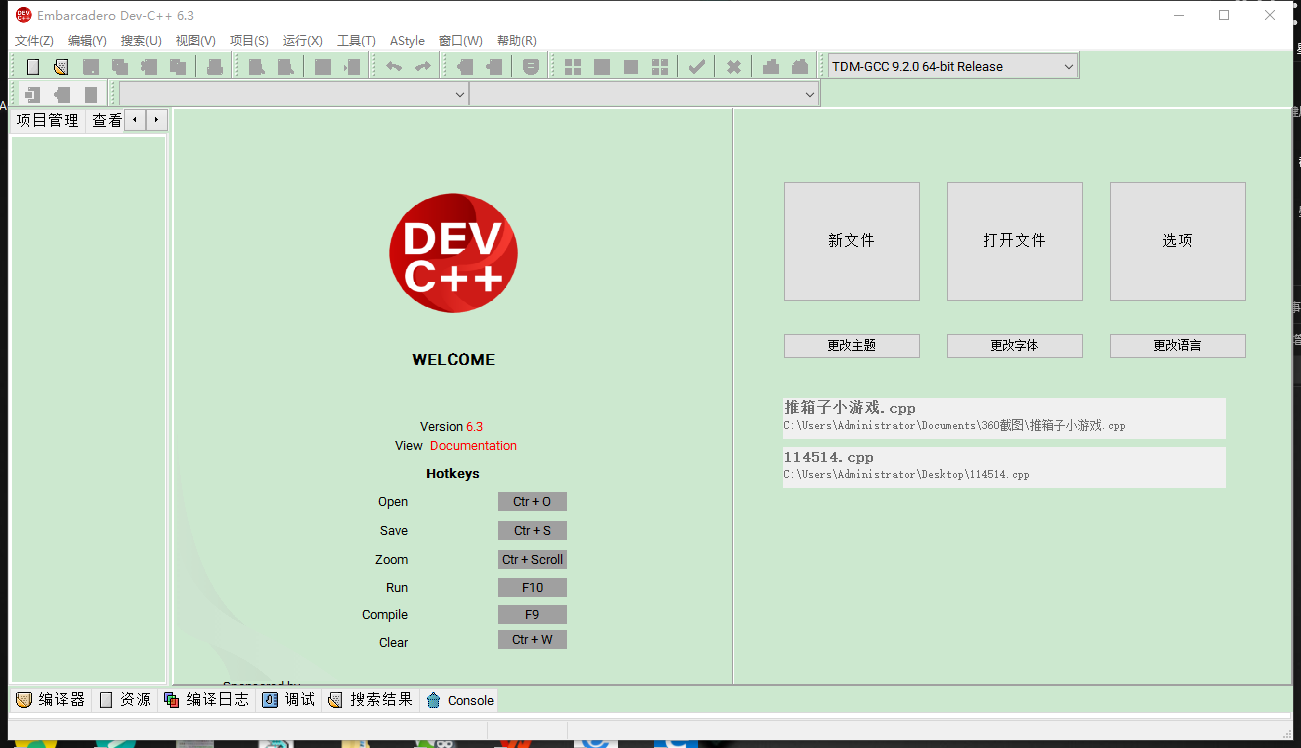Click the New file toolbar icon
Image resolution: width=1301 pixels, height=748 pixels.
33,67
